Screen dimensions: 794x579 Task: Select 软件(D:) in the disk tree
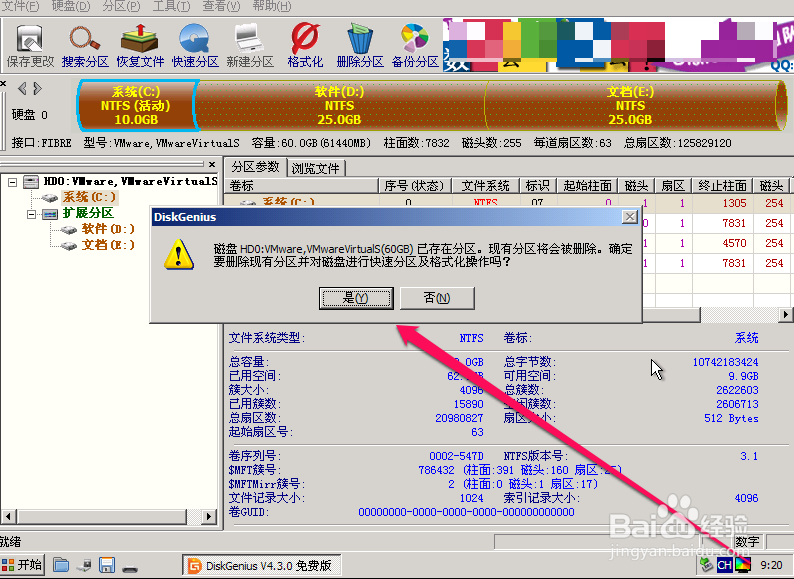(108, 229)
